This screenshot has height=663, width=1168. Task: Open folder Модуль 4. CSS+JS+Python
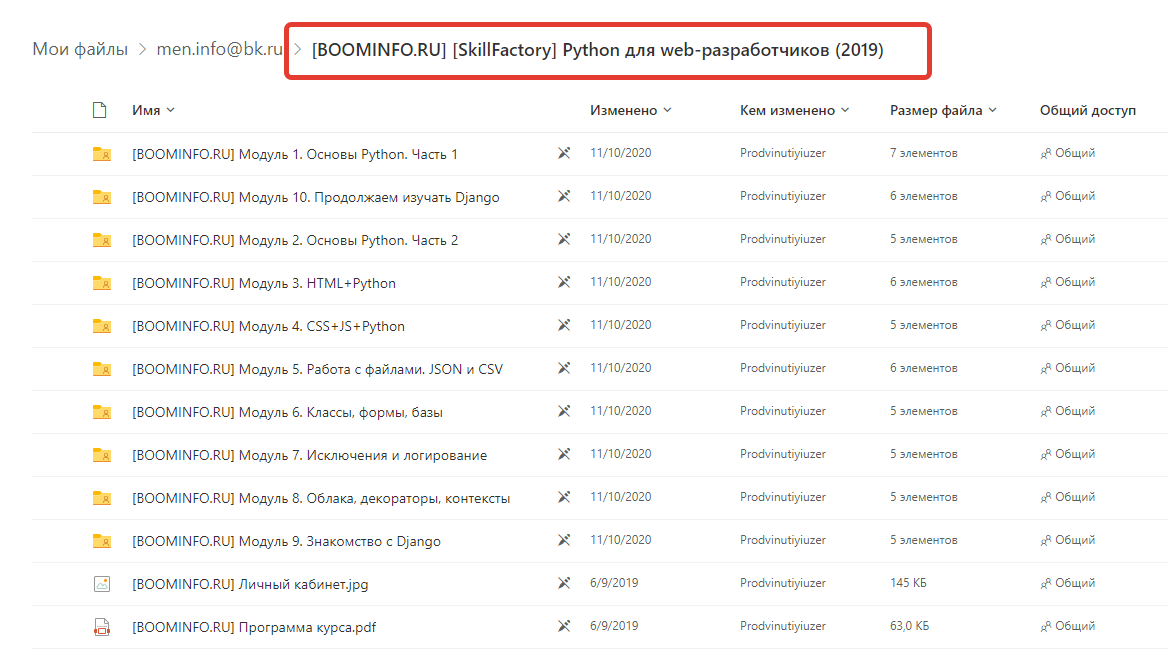pyautogui.click(x=268, y=326)
